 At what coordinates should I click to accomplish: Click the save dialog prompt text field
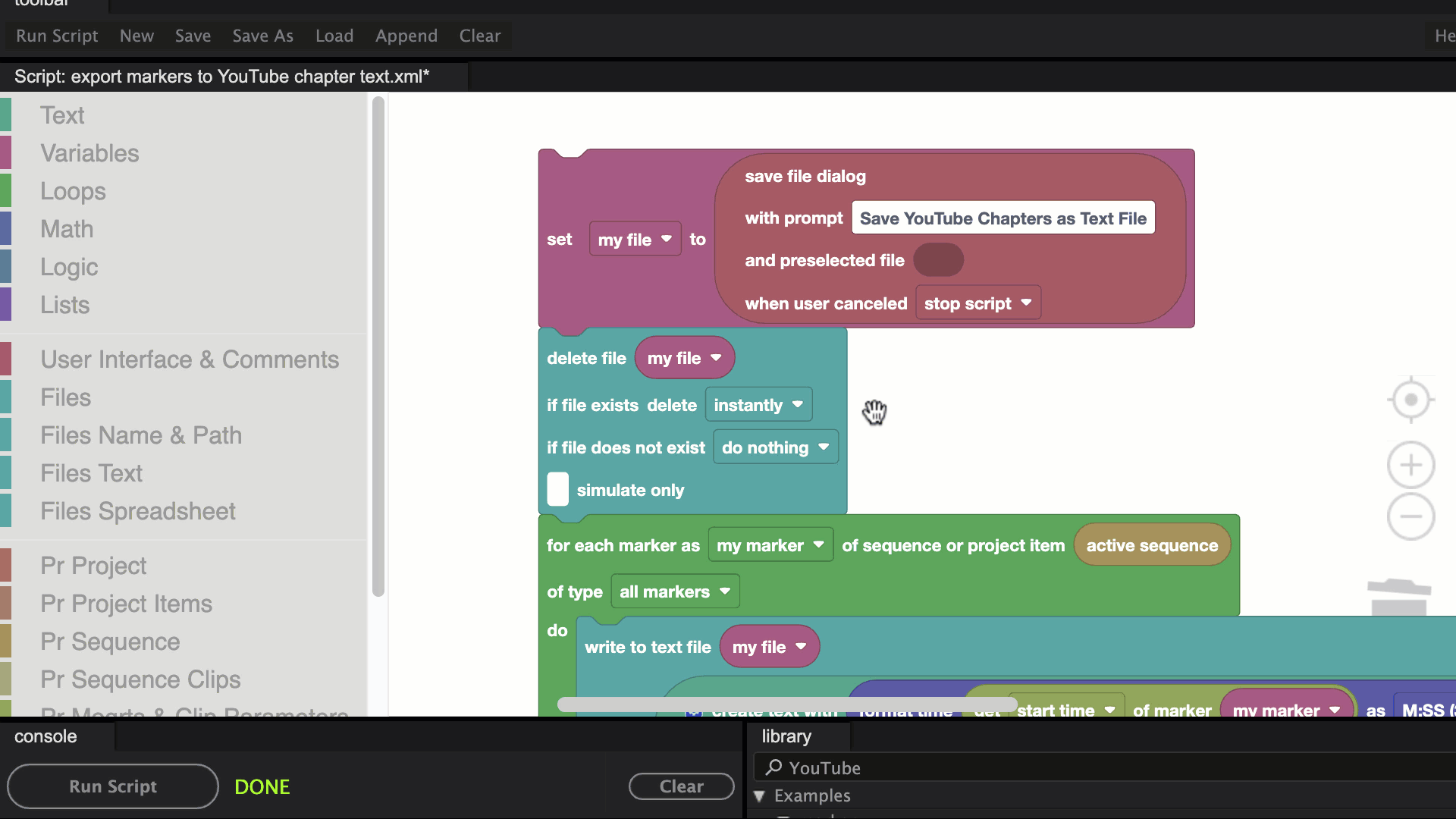point(1003,218)
